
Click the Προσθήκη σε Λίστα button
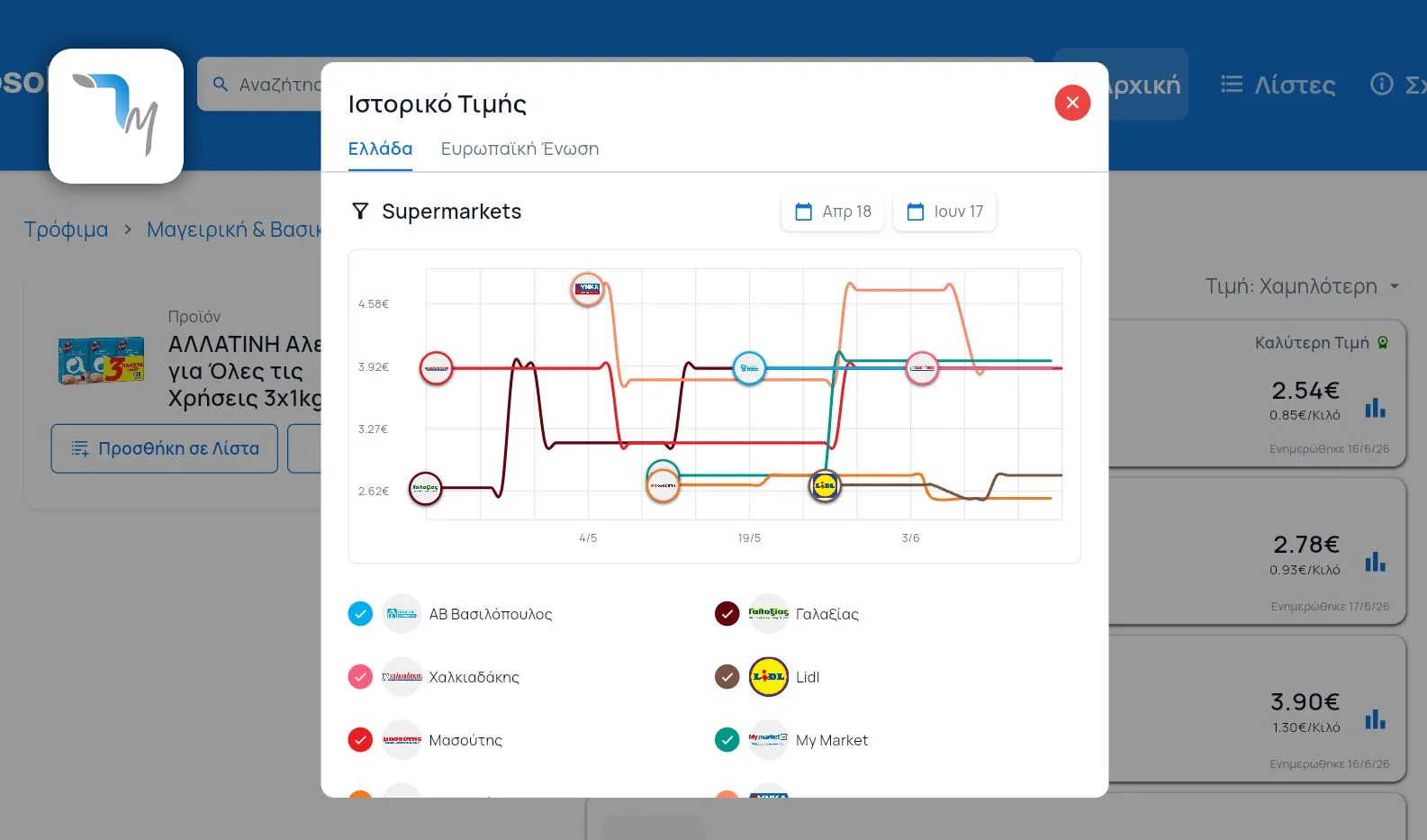165,448
